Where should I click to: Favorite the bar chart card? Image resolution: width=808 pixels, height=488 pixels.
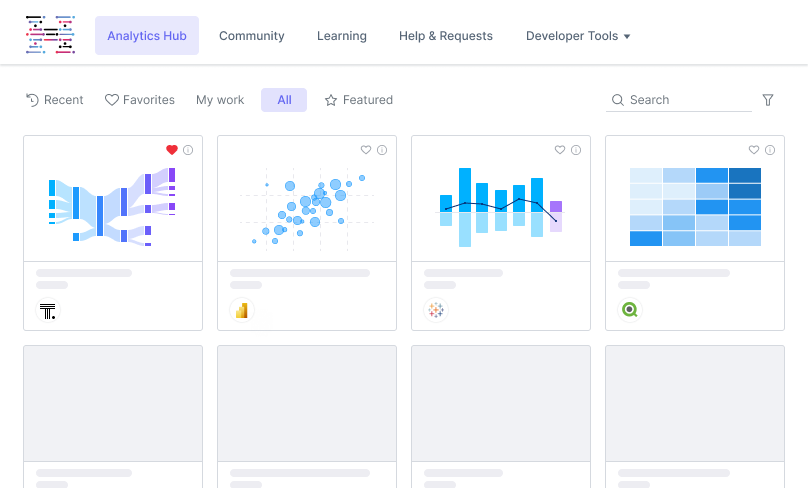(560, 150)
